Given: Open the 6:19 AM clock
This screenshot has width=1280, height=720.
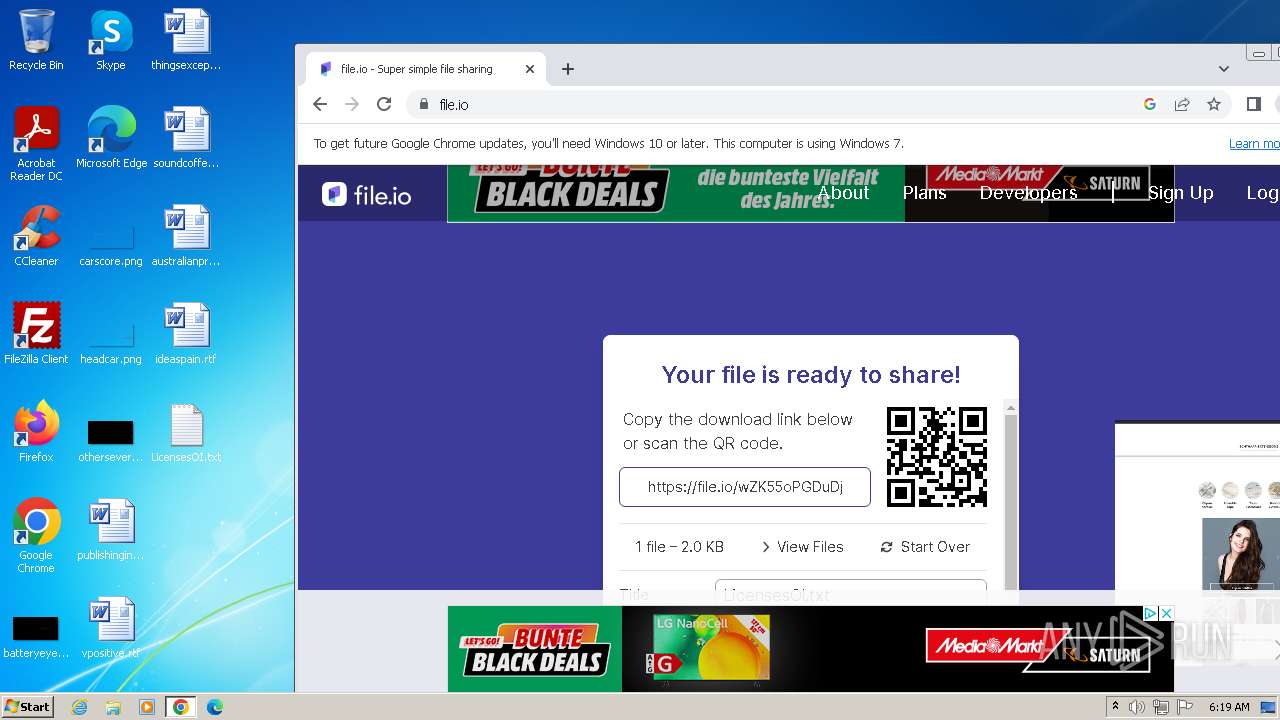Looking at the screenshot, I should tap(1229, 707).
